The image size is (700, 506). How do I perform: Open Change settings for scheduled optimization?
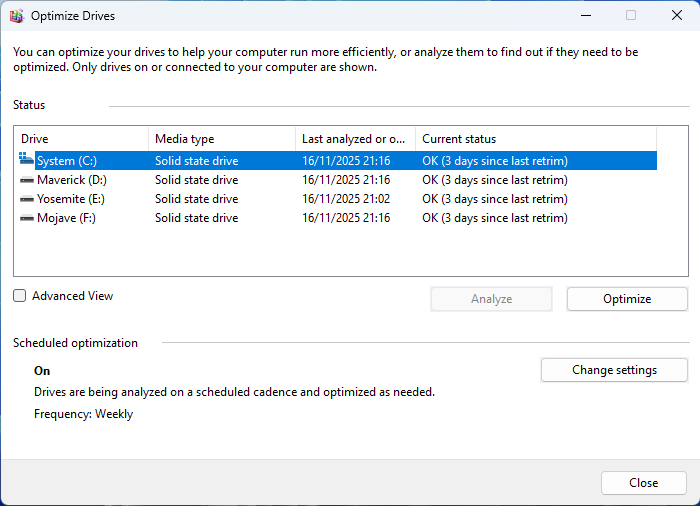[614, 370]
